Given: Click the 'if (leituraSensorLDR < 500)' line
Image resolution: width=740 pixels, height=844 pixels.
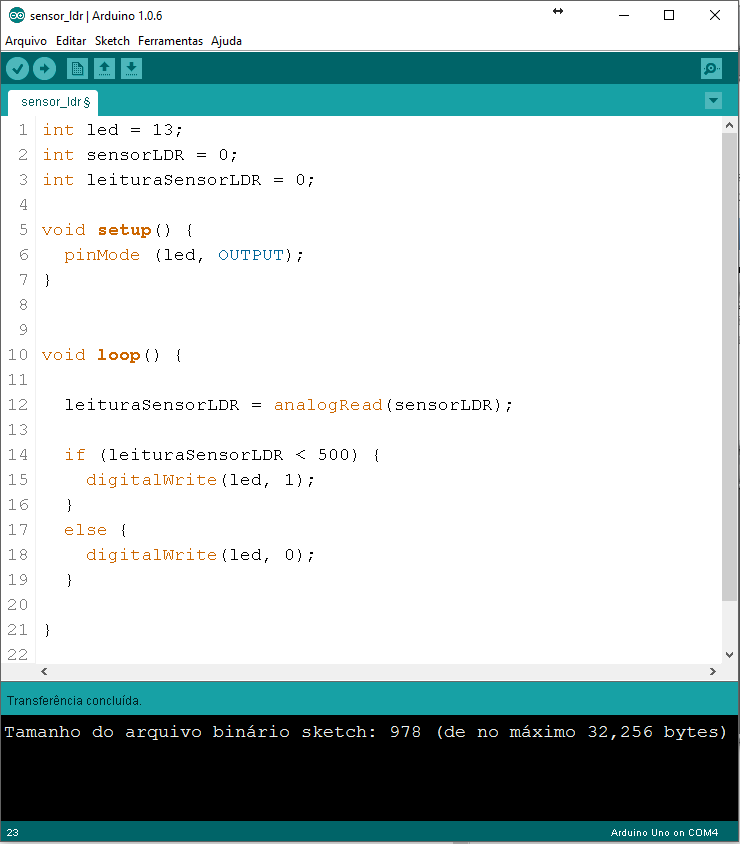Looking at the screenshot, I should click(222, 455).
